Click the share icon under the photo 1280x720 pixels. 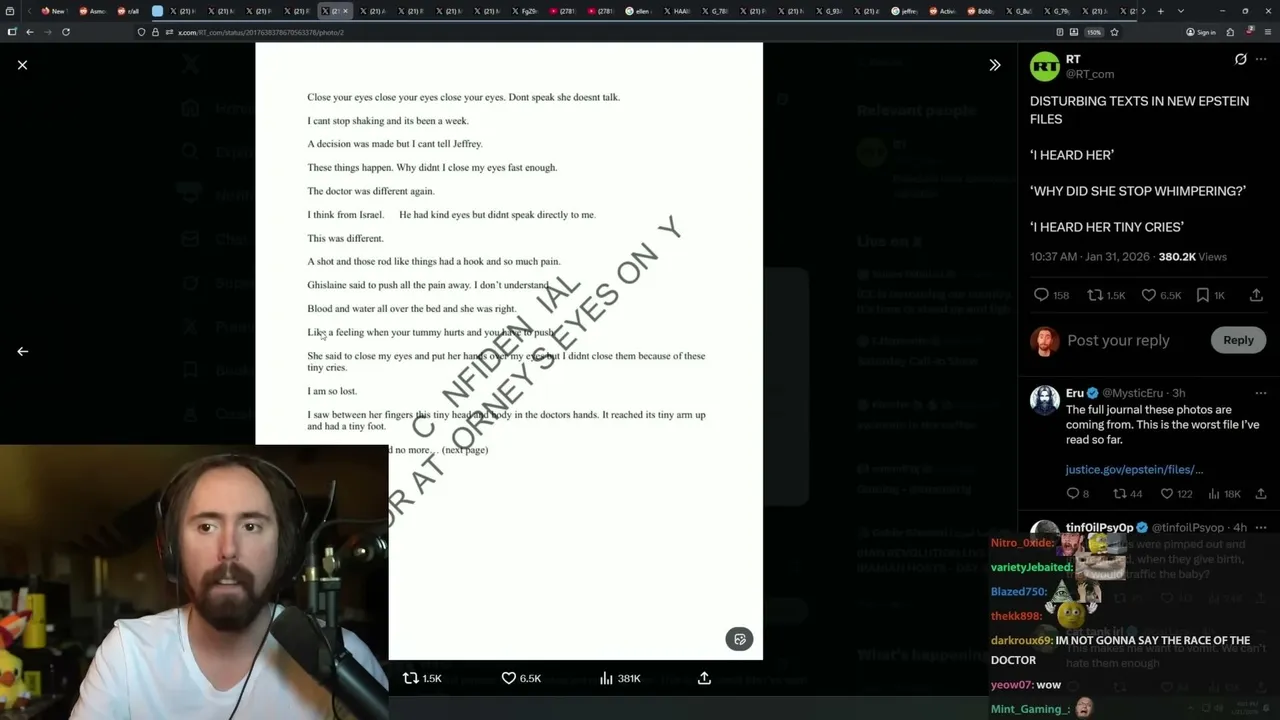pos(704,678)
